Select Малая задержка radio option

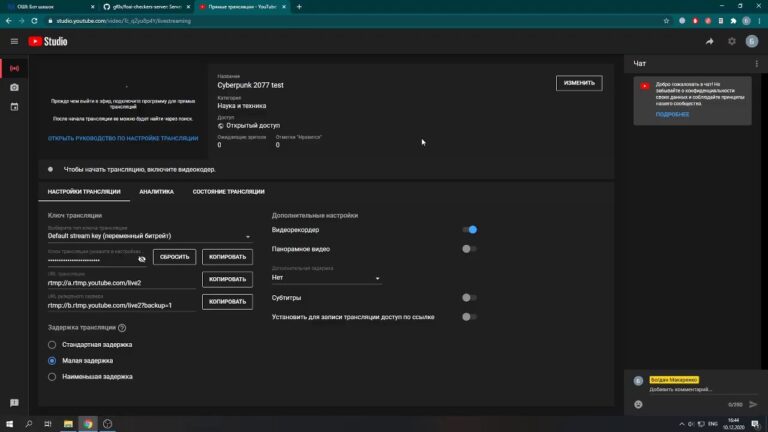[x=52, y=360]
